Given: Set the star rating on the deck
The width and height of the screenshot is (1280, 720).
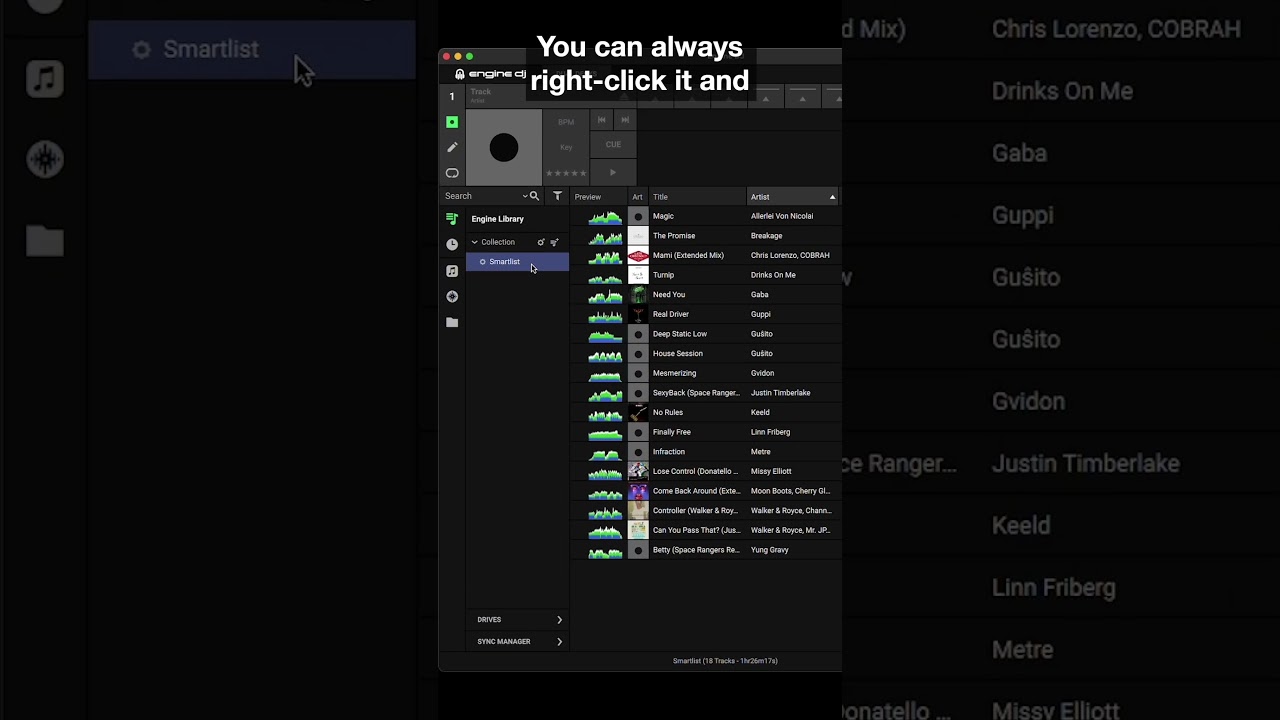Looking at the screenshot, I should [x=566, y=173].
